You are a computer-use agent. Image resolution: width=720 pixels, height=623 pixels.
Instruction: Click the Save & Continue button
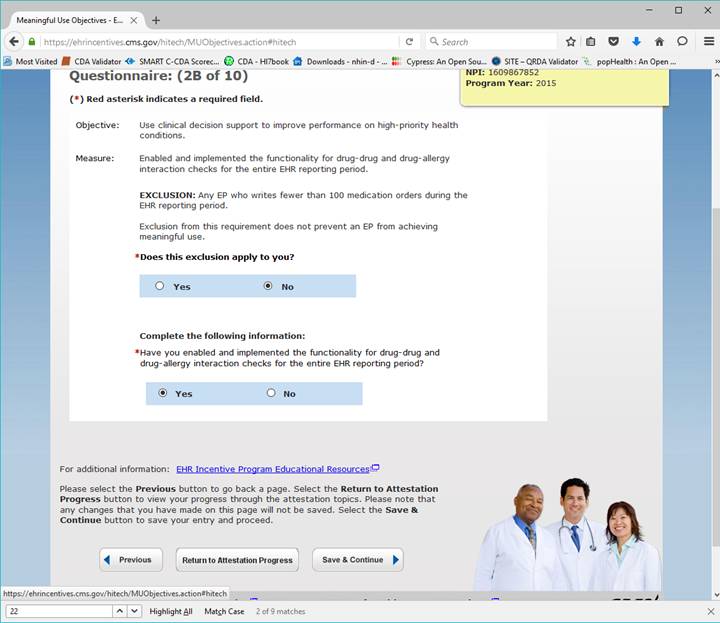click(x=357, y=560)
